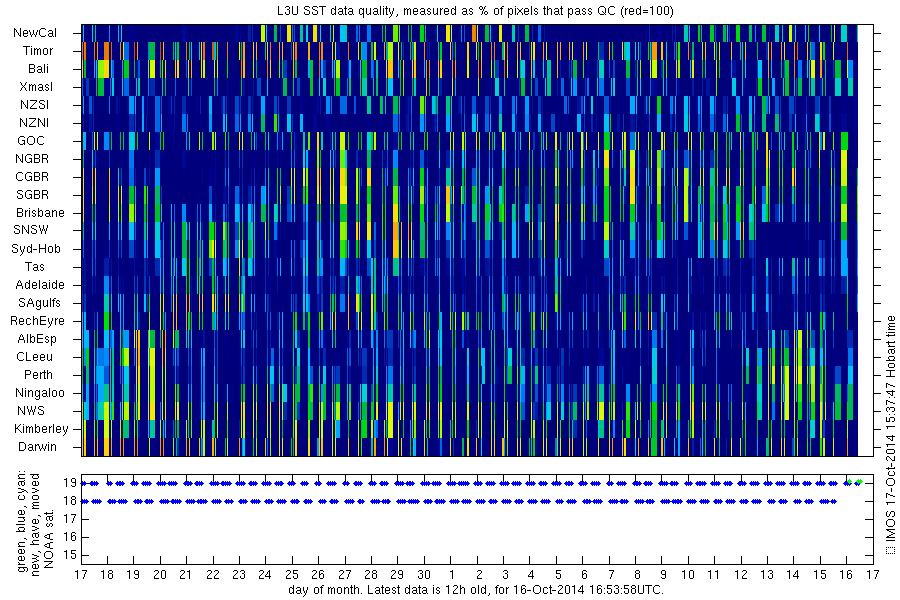Image resolution: width=900 pixels, height=600 pixels.
Task: Click day 27 on the x-axis
Action: [344, 575]
